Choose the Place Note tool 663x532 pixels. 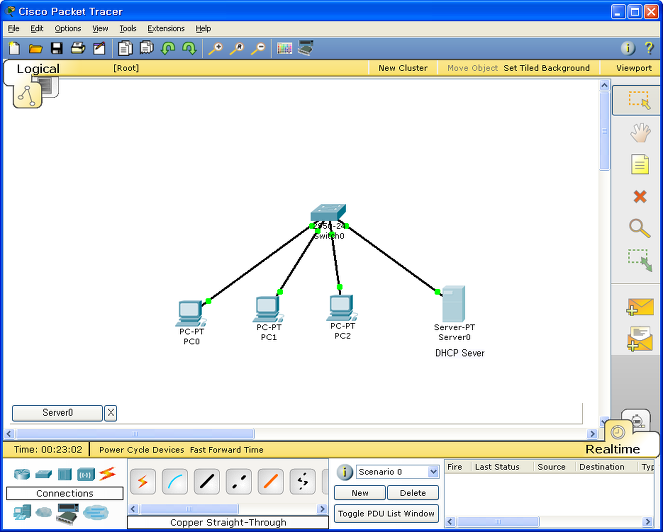(x=640, y=165)
